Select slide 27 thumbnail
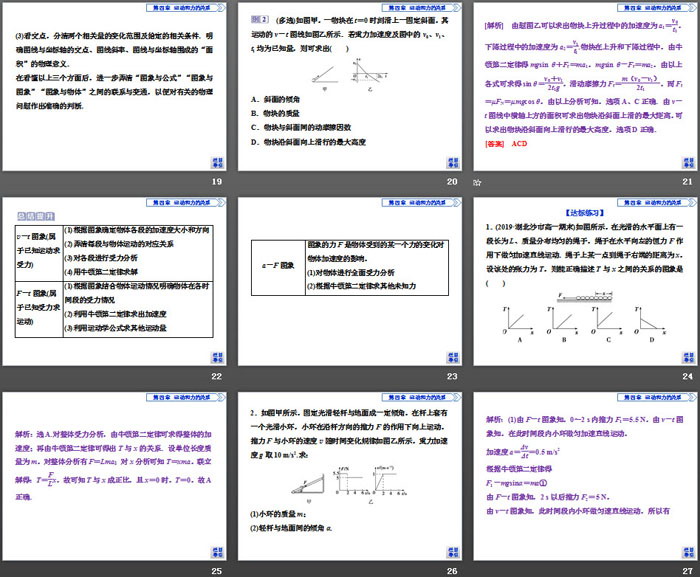The width and height of the screenshot is (700, 577). 585,477
